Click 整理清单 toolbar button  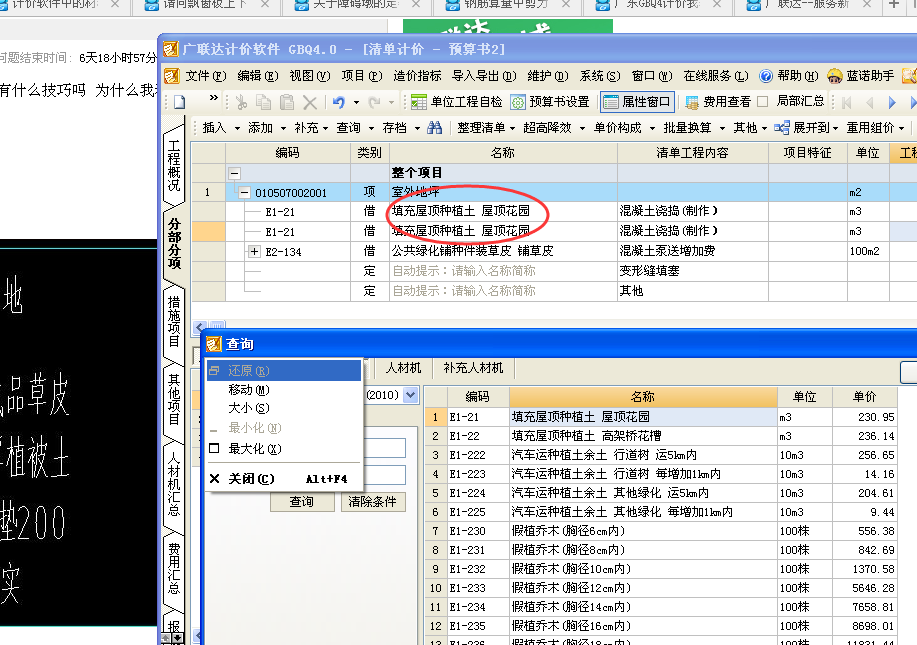tap(485, 127)
